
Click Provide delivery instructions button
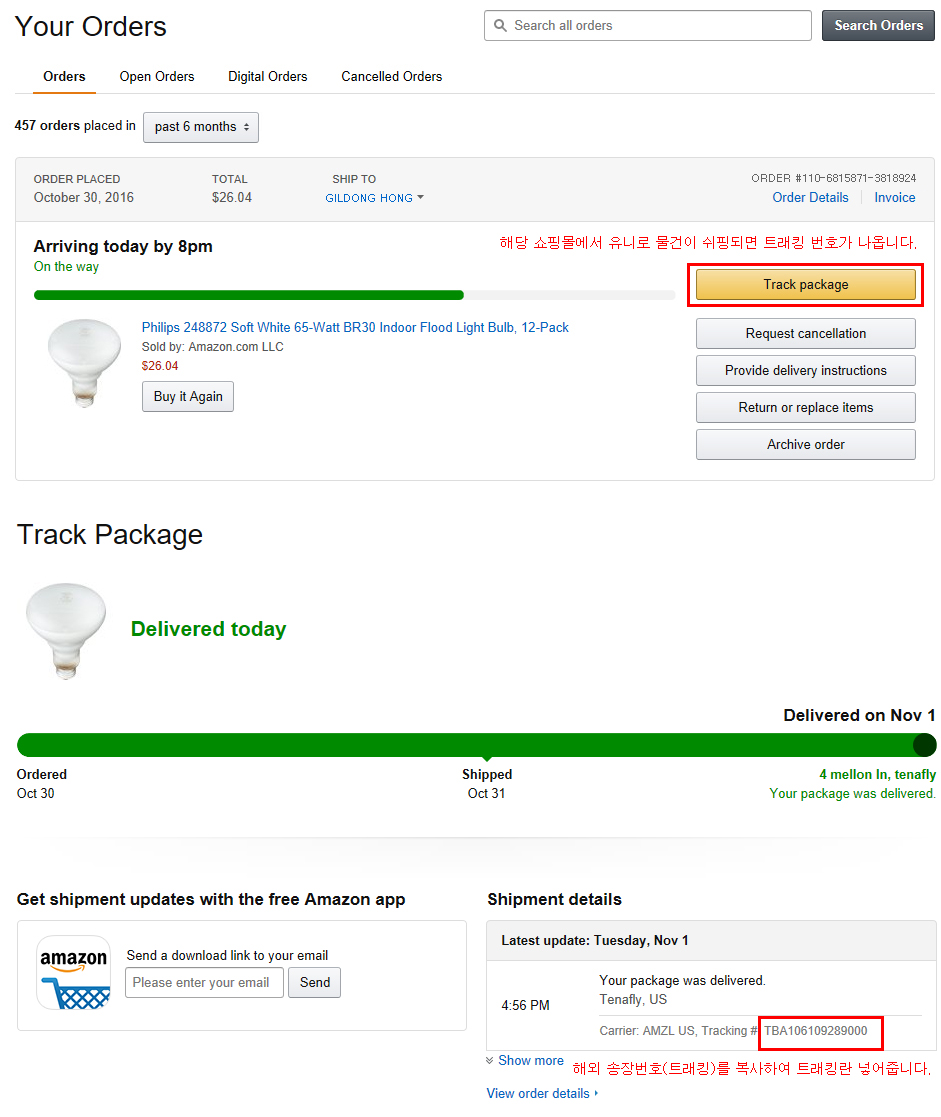tap(806, 370)
